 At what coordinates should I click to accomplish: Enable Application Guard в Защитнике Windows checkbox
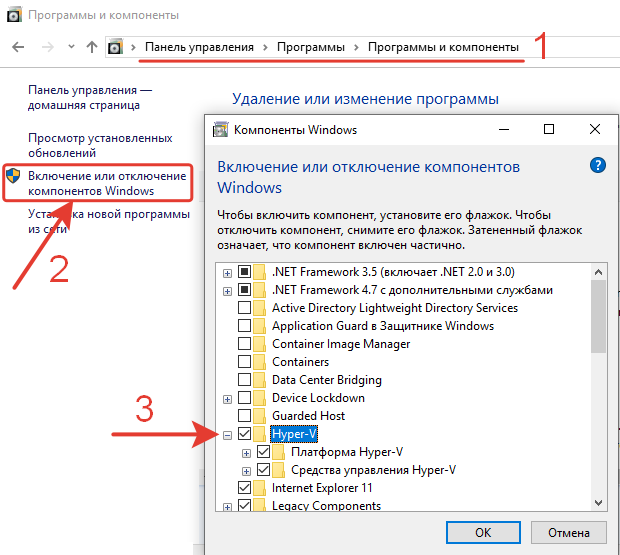[244, 326]
